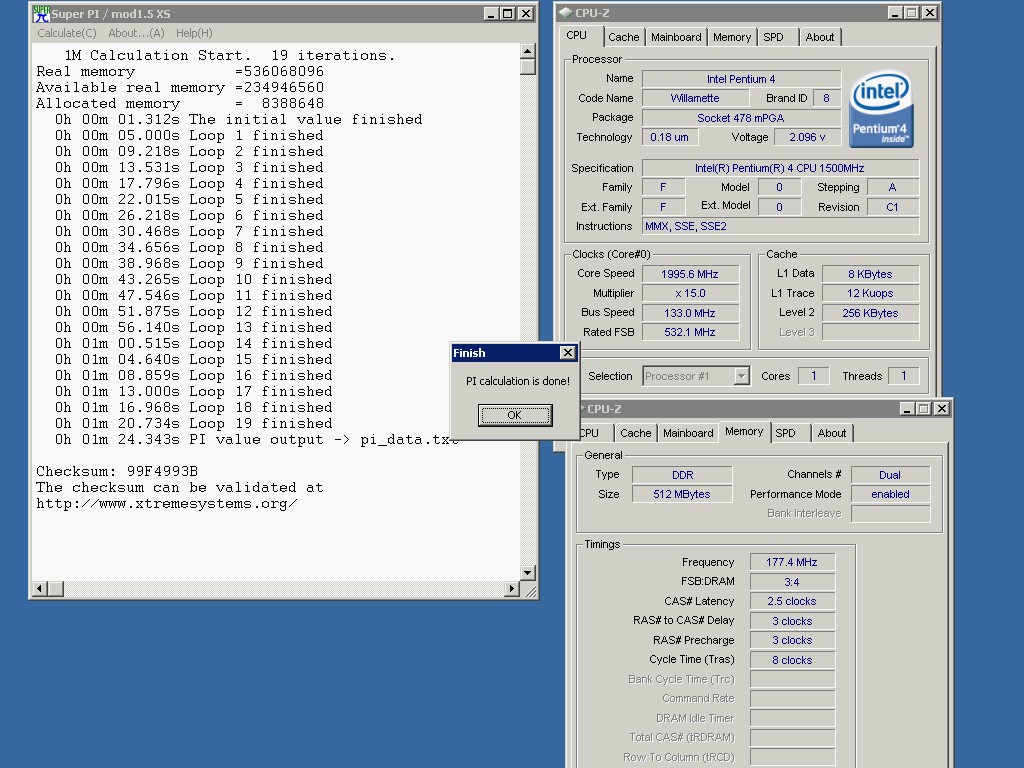Click the memory Frequency value 177.4 MHz
The height and width of the screenshot is (768, 1024).
click(792, 562)
